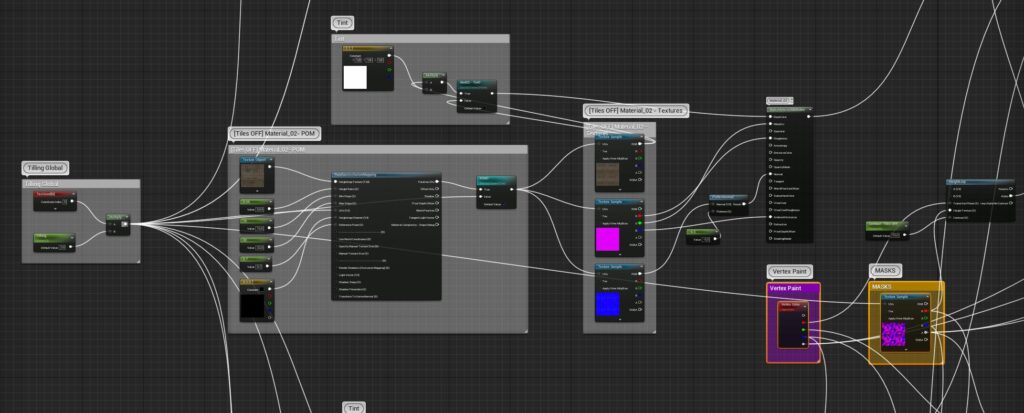
Task: Select the magenta texture sample thumbnail
Action: 608,240
